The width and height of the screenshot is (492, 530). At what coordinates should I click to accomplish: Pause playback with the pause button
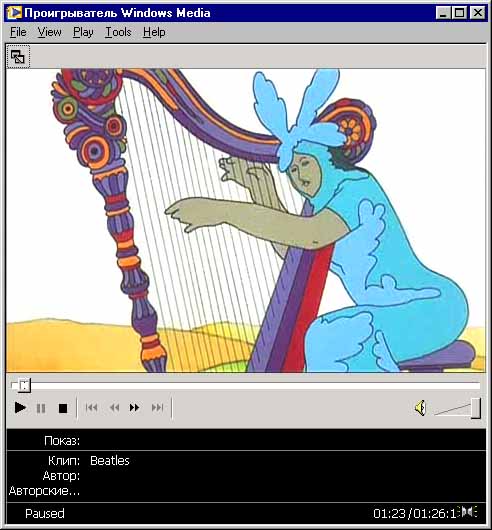[41, 408]
